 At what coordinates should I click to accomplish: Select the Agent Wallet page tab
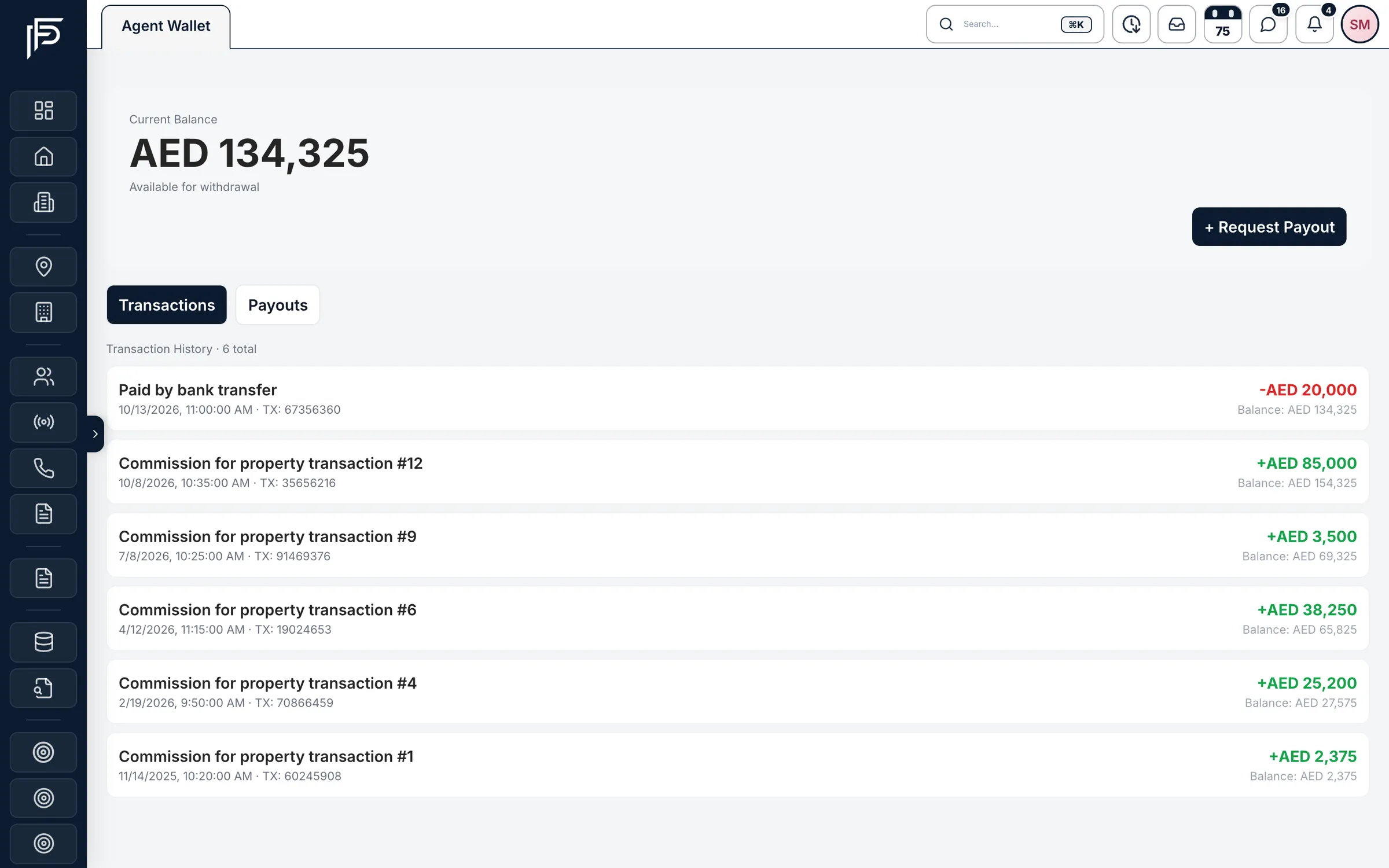pos(166,27)
